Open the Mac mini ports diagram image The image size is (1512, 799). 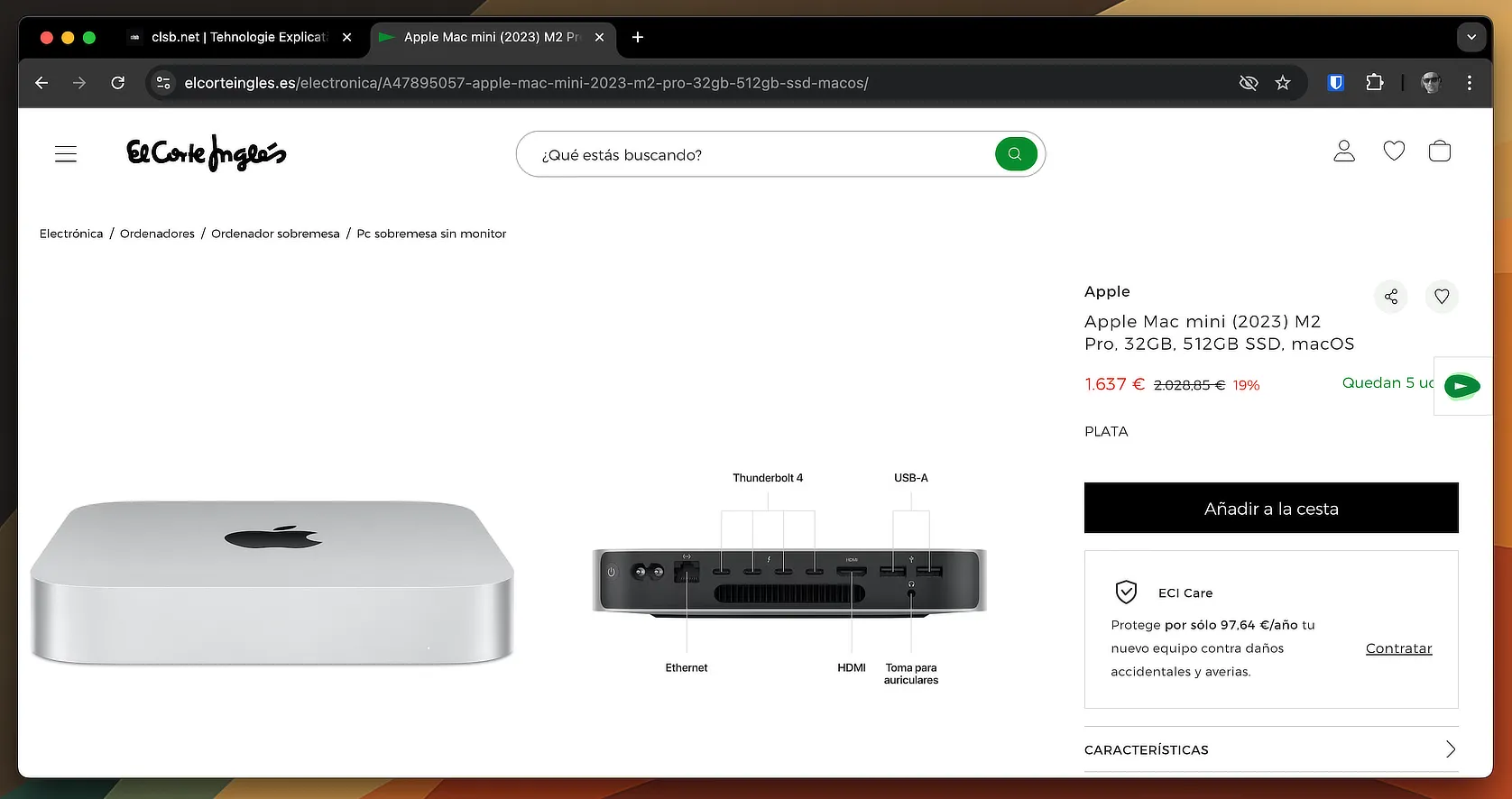(x=789, y=580)
